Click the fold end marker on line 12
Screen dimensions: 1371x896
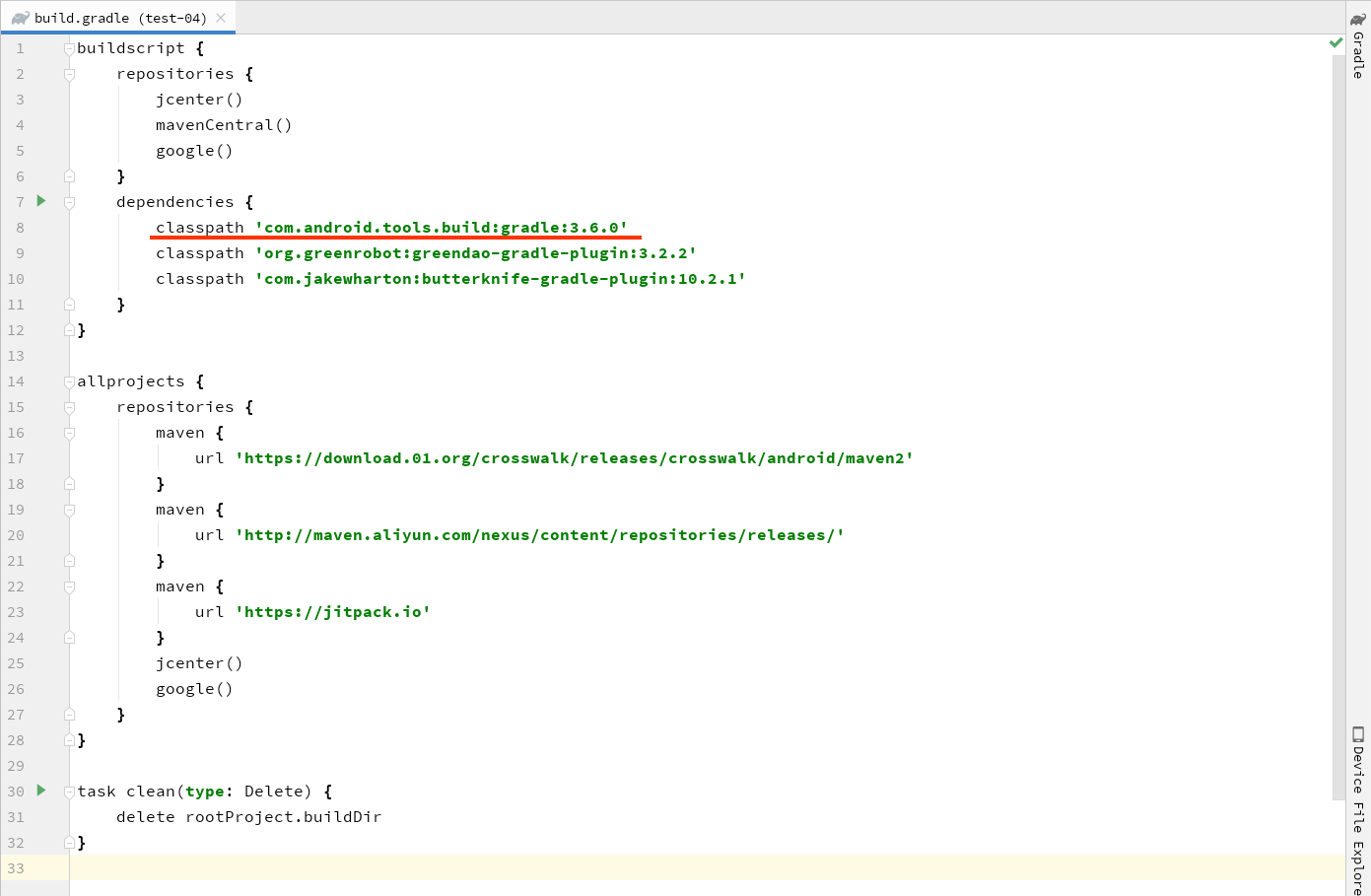[x=69, y=330]
